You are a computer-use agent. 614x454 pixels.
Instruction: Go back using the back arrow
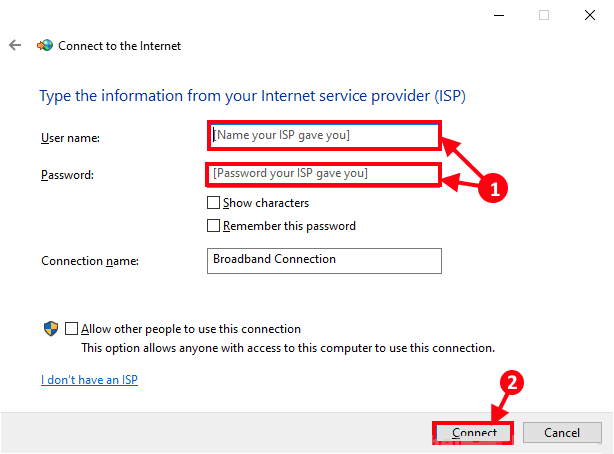[15, 46]
